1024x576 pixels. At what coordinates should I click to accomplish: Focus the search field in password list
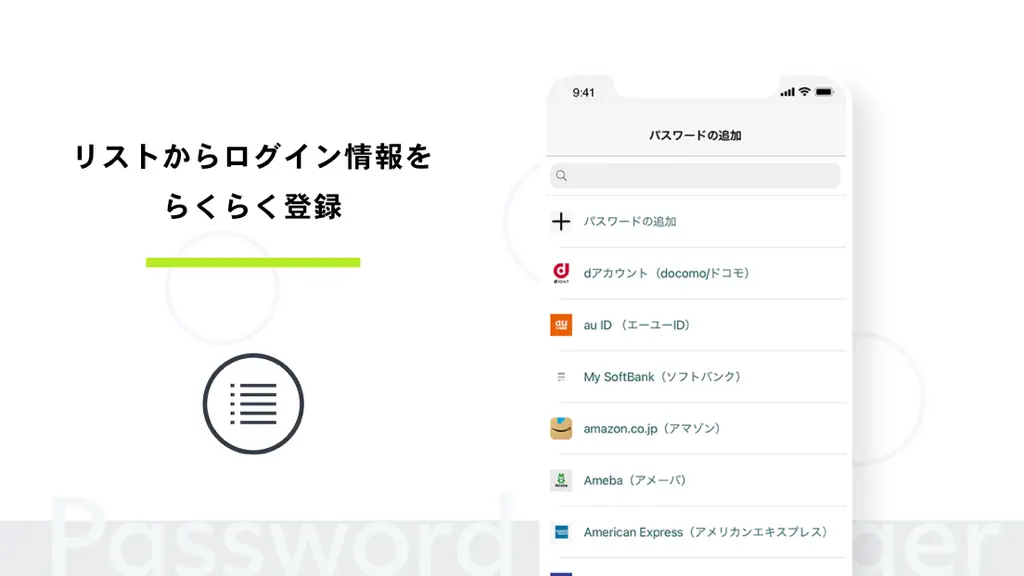pos(695,176)
